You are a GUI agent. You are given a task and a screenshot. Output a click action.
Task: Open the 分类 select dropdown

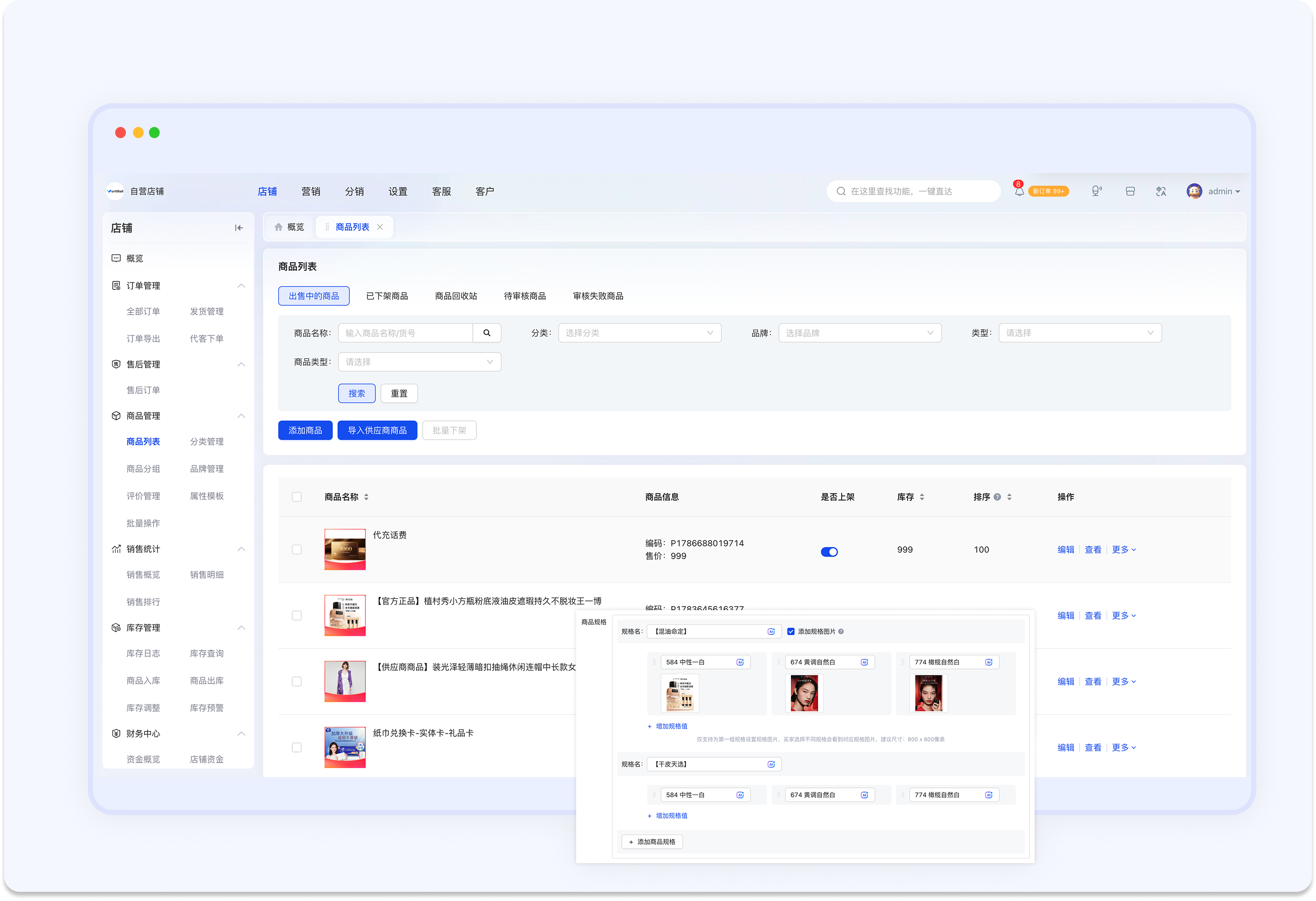click(639, 333)
